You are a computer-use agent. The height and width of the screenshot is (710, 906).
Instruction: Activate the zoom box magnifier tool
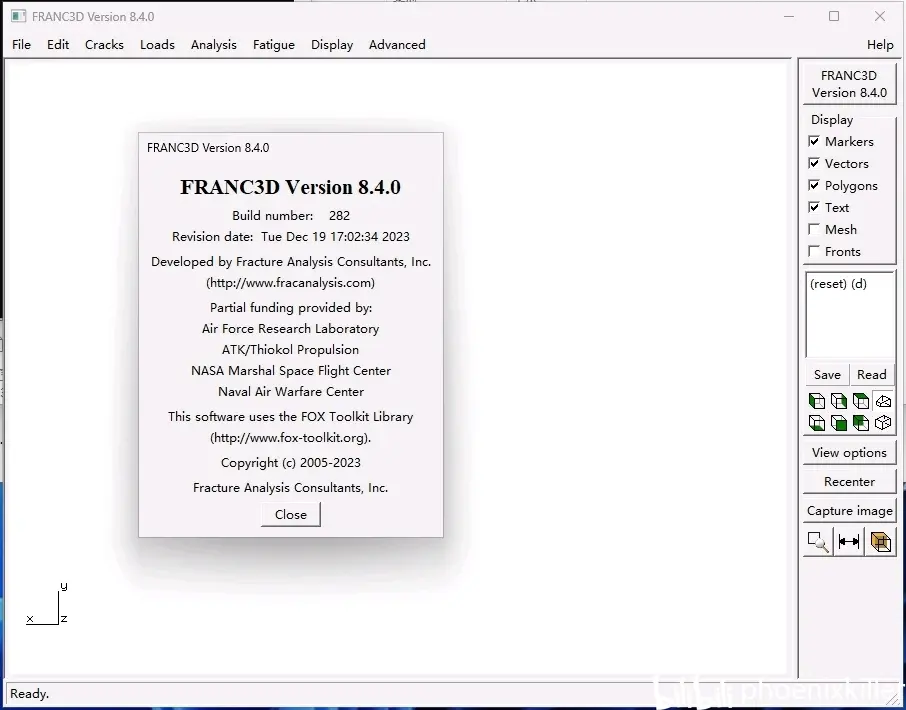click(x=818, y=542)
